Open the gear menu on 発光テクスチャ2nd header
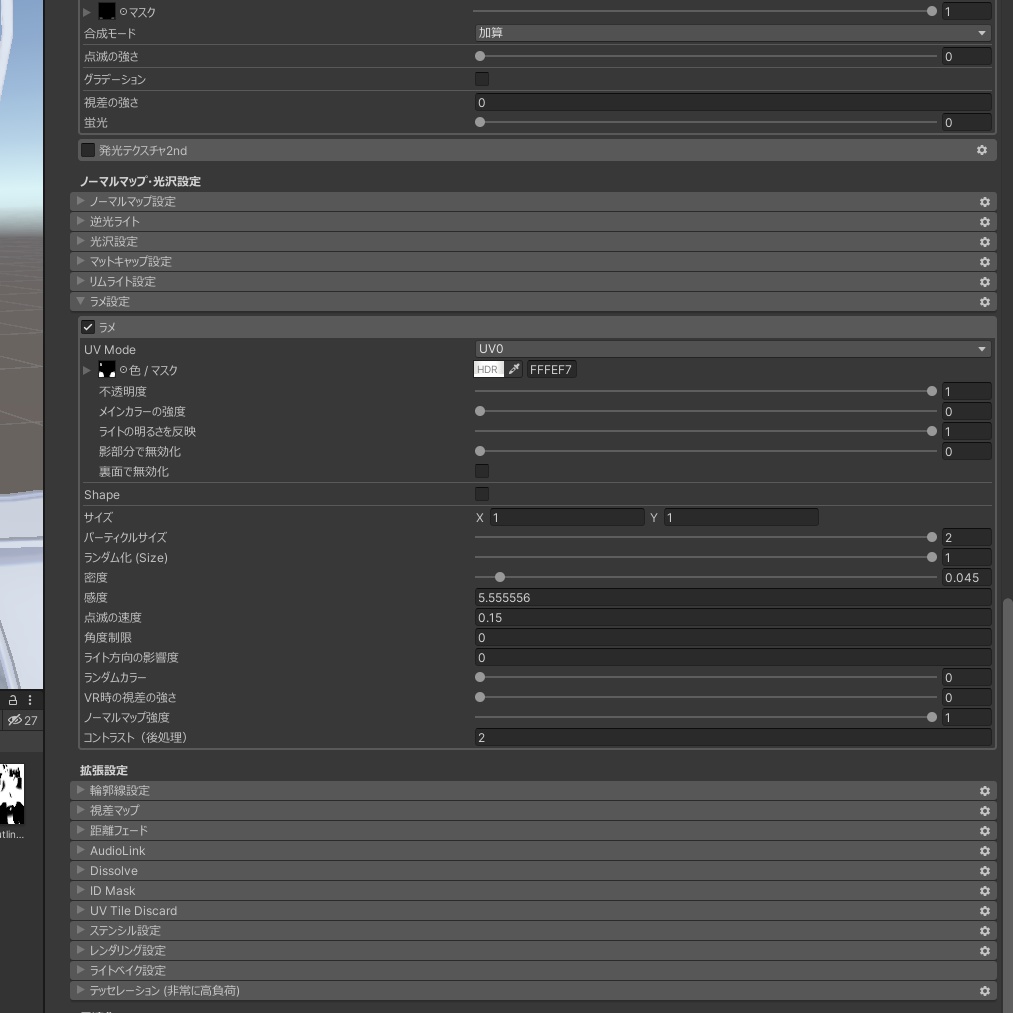Viewport: 1013px width, 1013px height. 981,150
